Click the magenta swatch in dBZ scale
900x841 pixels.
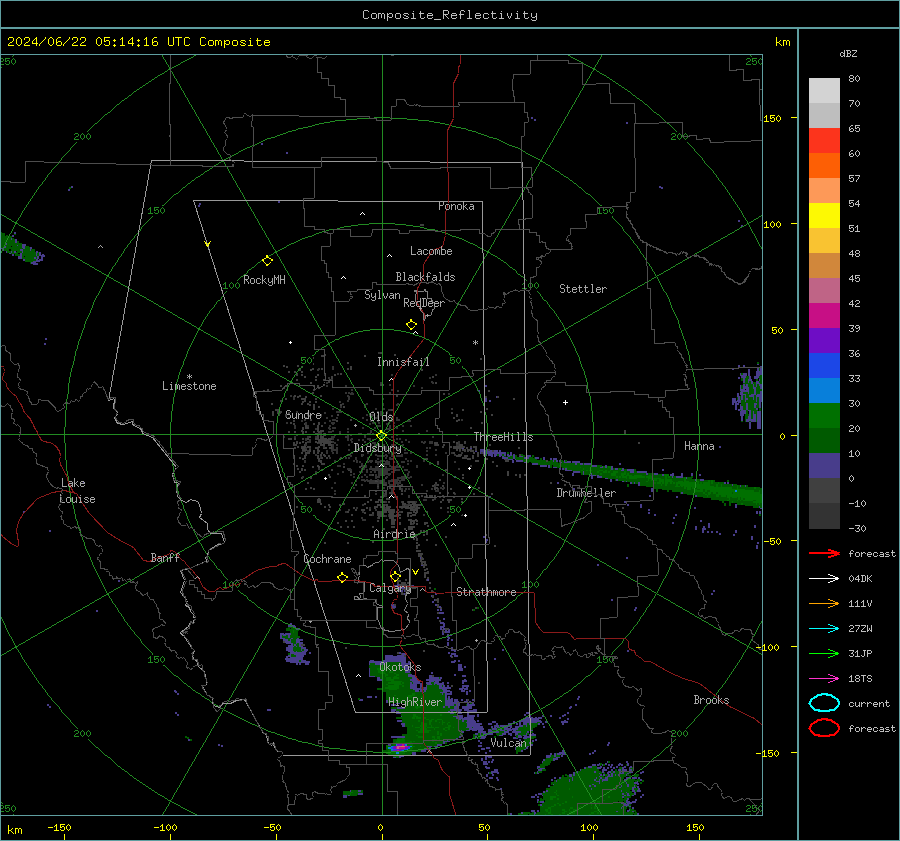pos(824,315)
